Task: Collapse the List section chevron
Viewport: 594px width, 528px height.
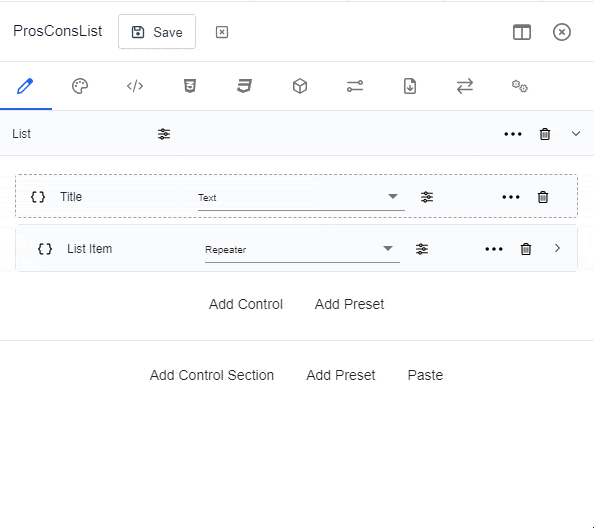Action: click(x=576, y=134)
